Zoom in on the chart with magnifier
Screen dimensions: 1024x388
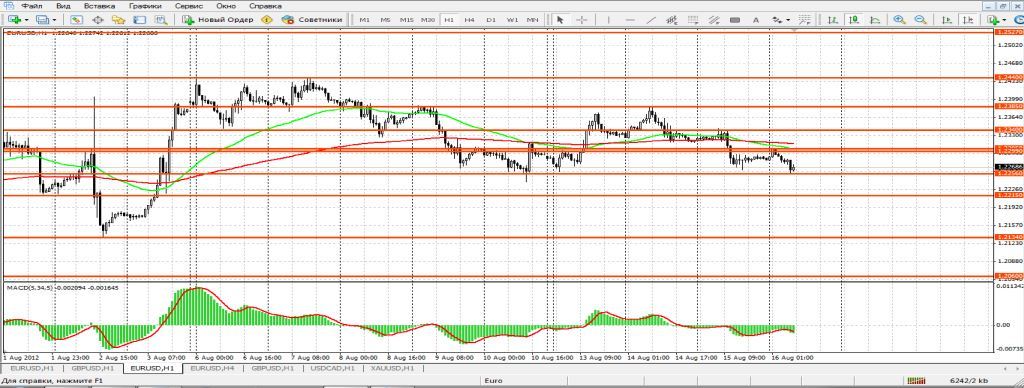pyautogui.click(x=899, y=20)
